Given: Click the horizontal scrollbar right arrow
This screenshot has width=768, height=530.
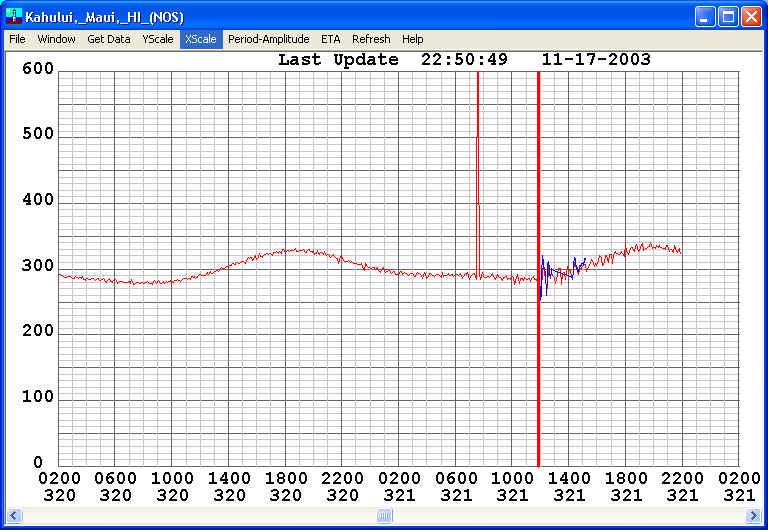Looking at the screenshot, I should (753, 515).
